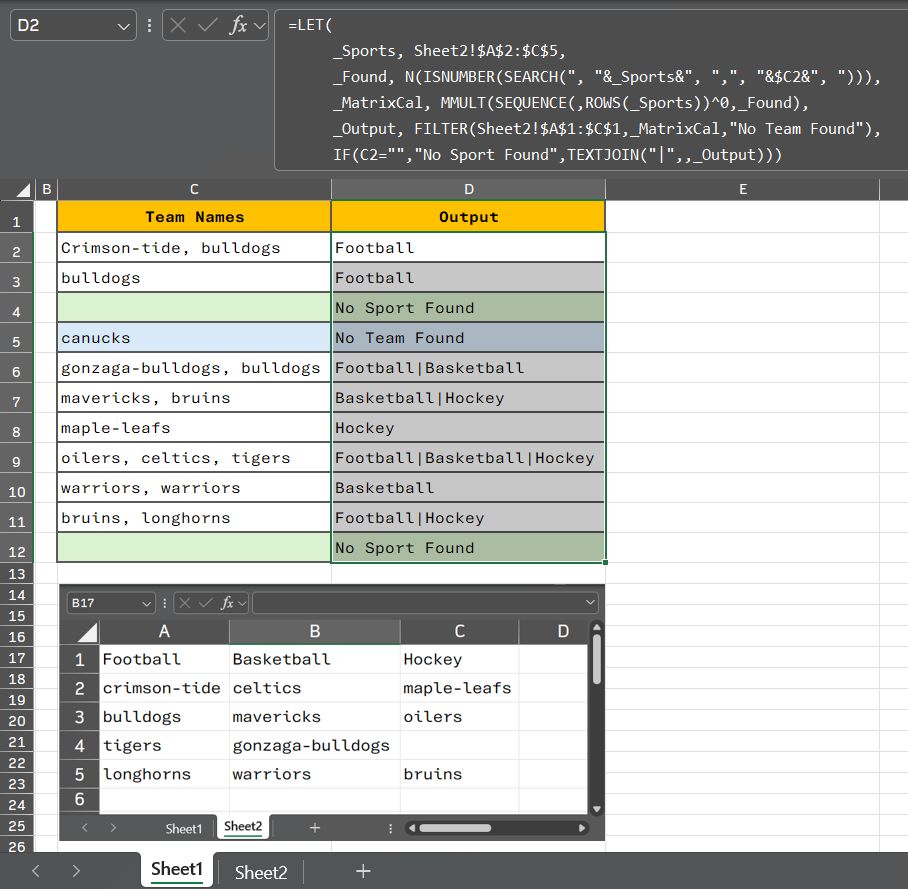The image size is (908, 889).
Task: Select the gonzaga-bulldogs cell in inset sheet
Action: (x=314, y=745)
